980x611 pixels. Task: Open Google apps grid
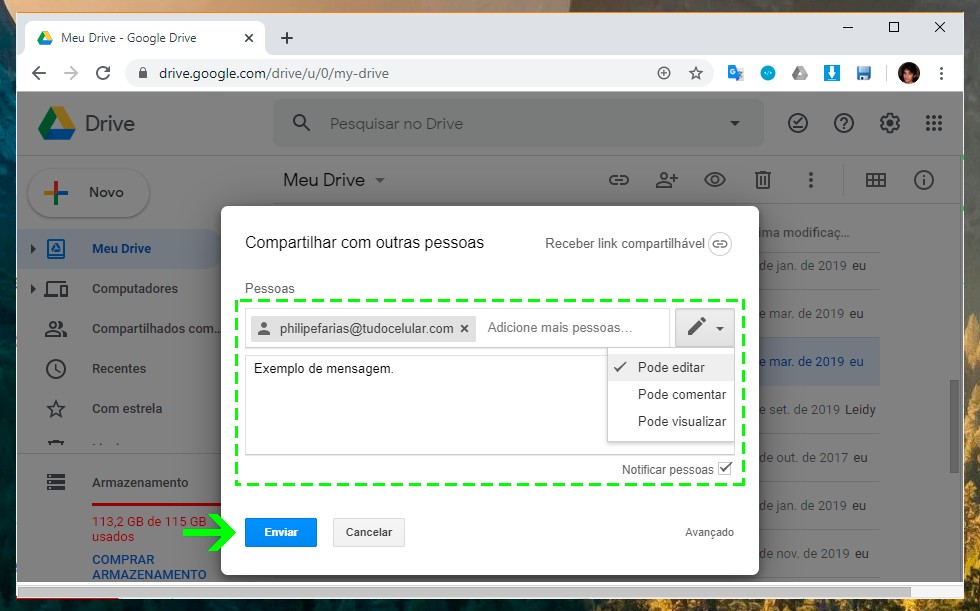tap(934, 123)
